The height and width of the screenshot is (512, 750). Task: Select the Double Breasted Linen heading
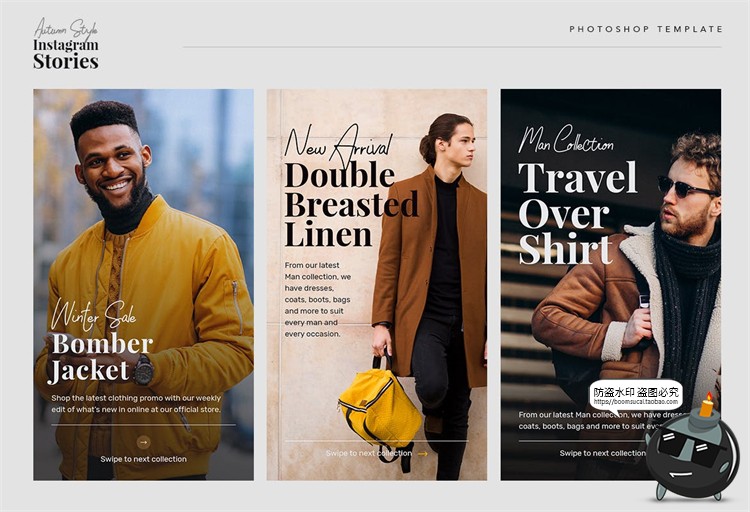351,204
